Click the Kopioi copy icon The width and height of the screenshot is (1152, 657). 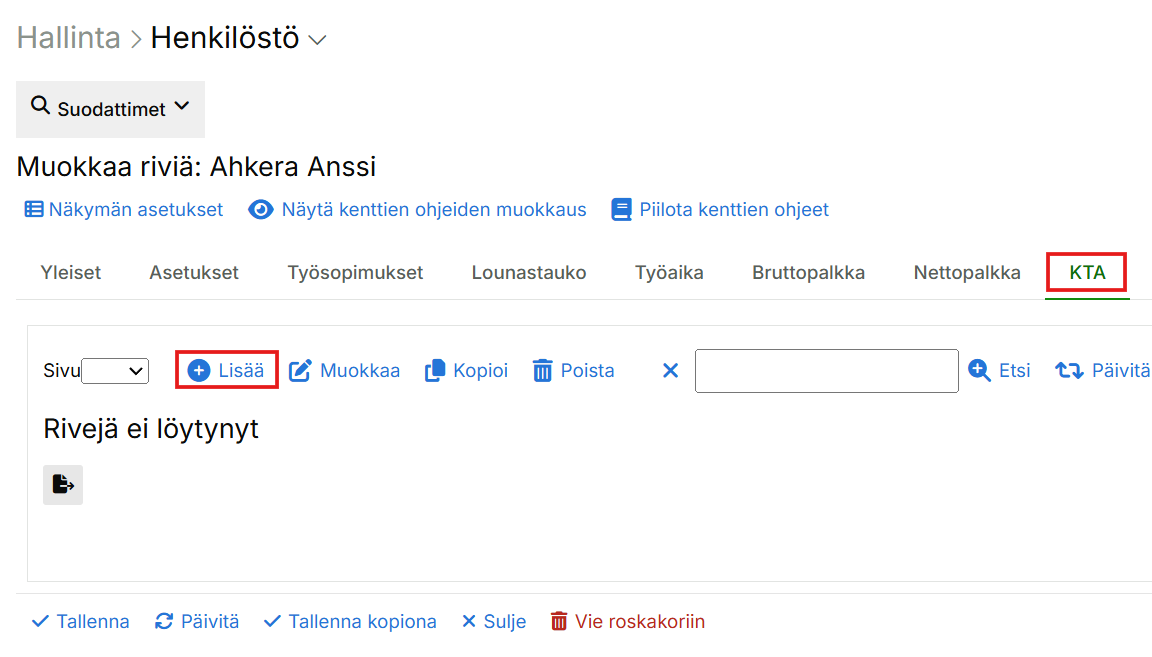435,371
